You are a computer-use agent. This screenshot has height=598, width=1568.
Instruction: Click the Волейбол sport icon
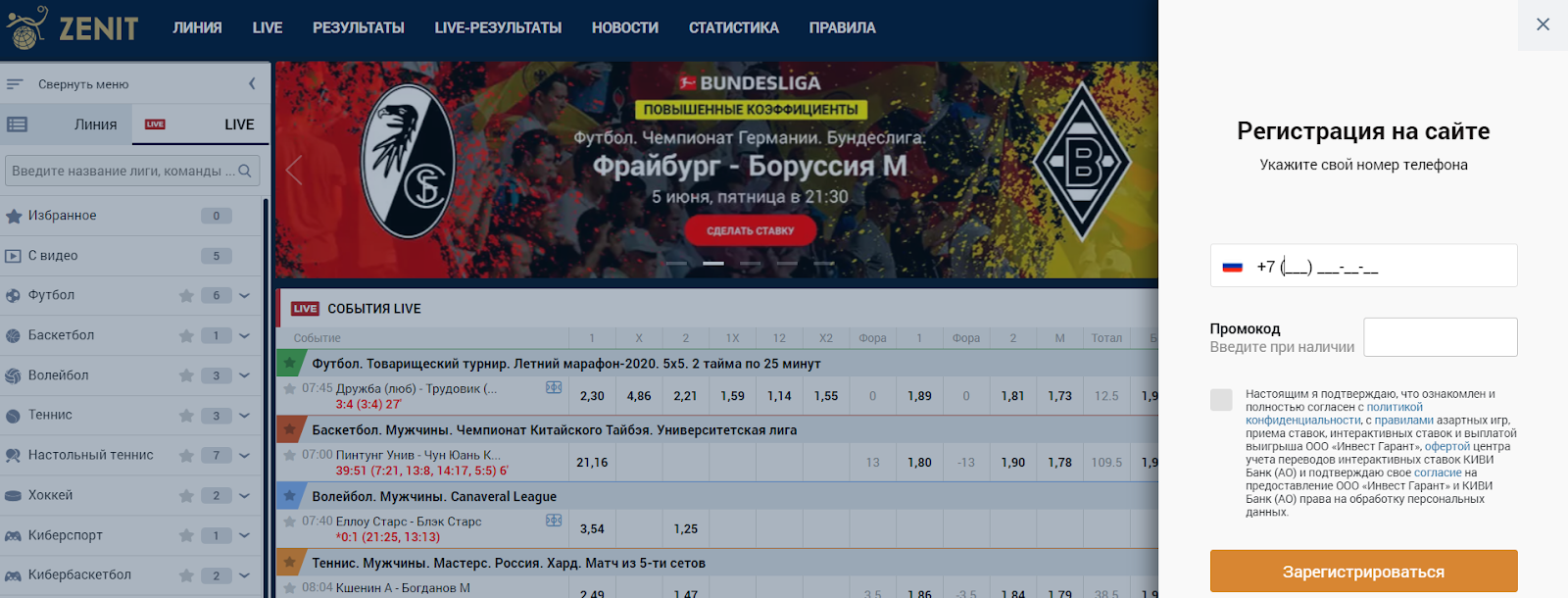tap(14, 375)
